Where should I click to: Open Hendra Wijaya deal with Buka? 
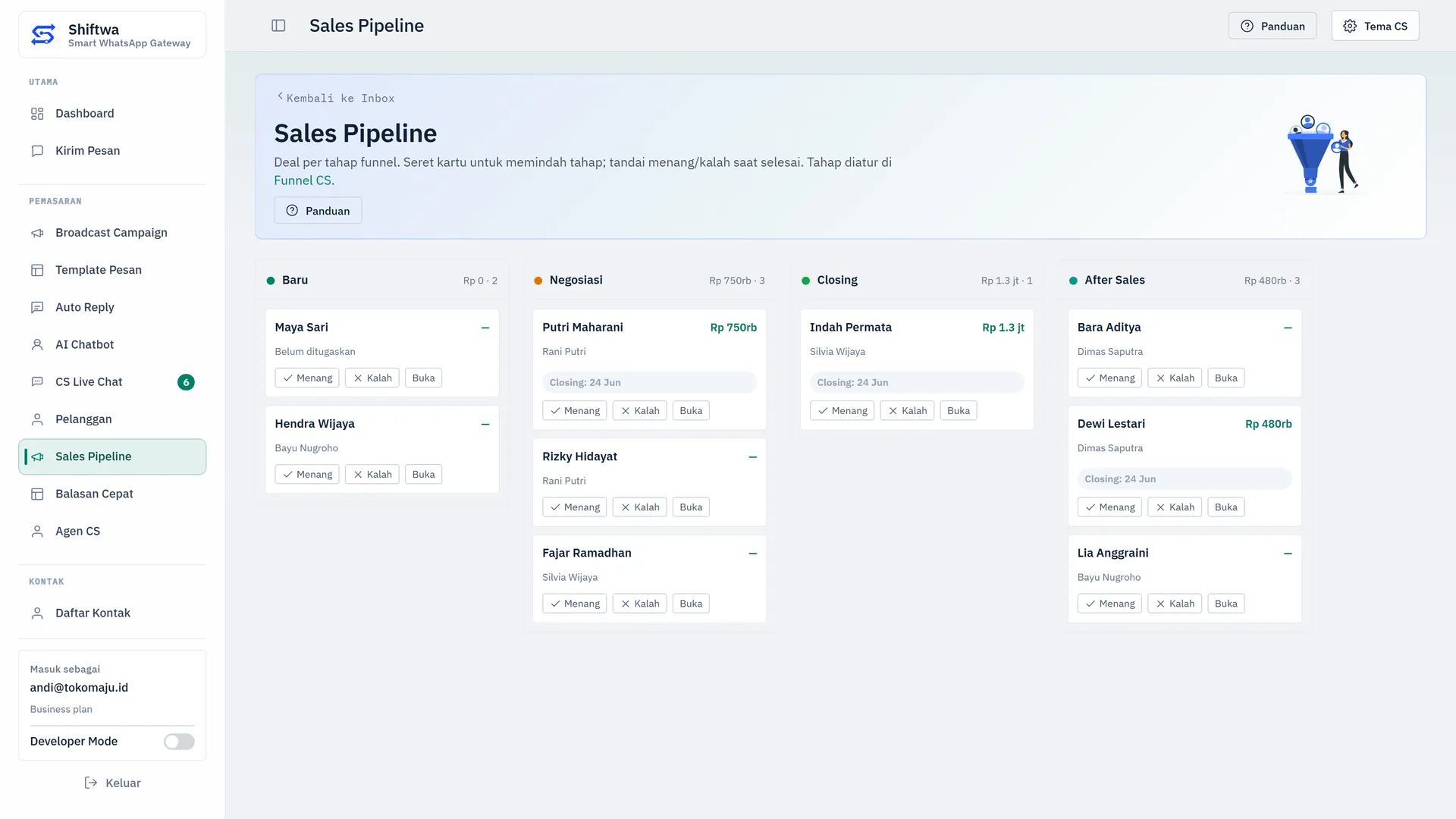point(423,475)
